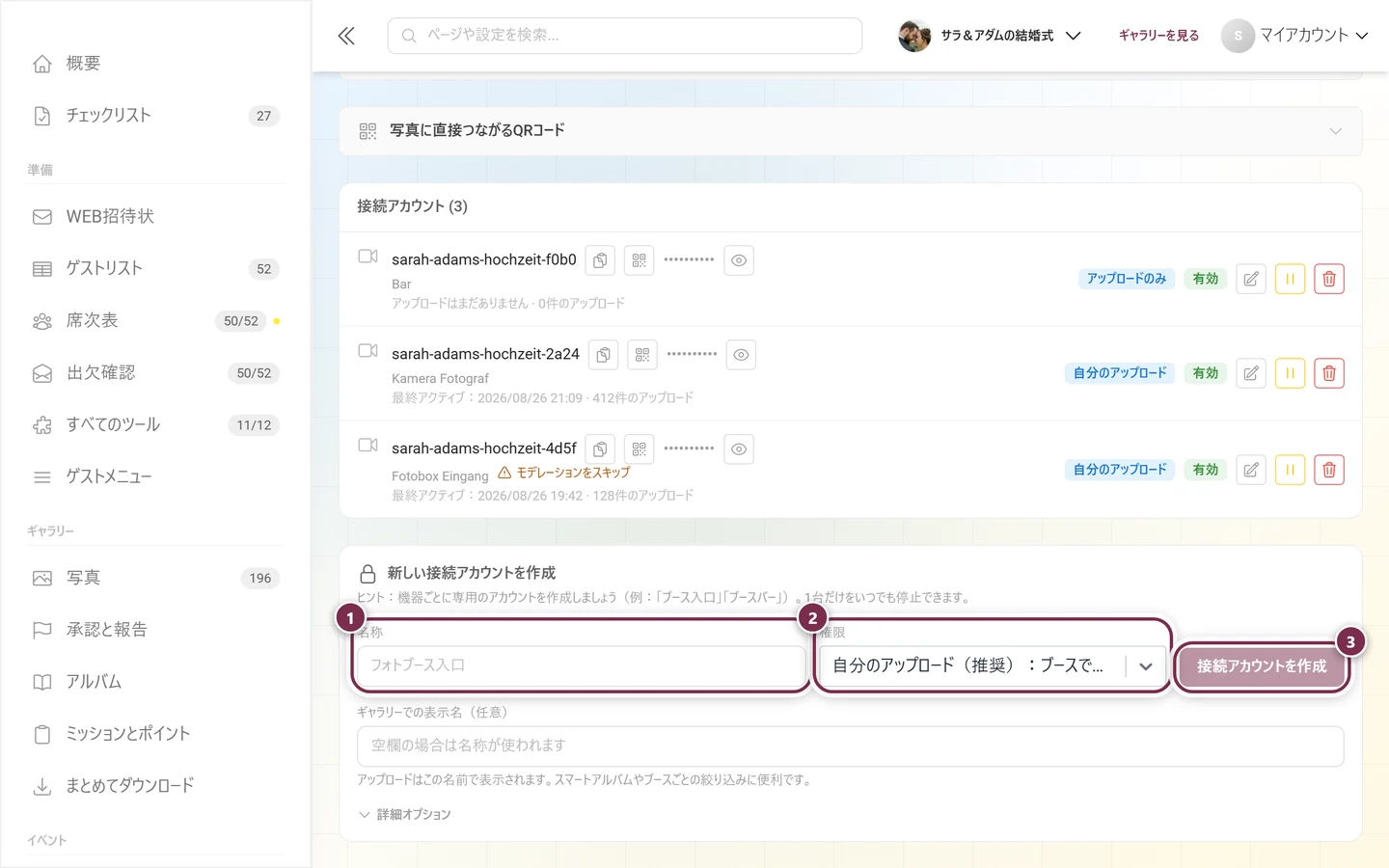Go to 承認と報告 moderation page
Viewport: 1389px width, 868px height.
(156, 630)
